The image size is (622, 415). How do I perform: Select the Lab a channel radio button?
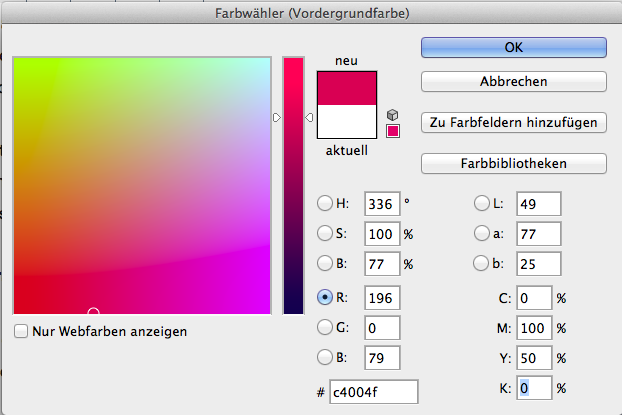[482, 233]
